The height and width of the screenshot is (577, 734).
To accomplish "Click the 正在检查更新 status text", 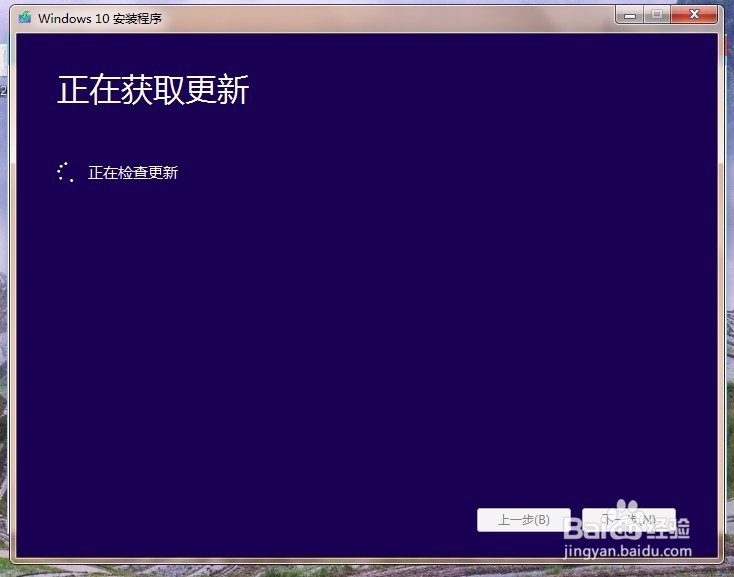I will tap(133, 173).
